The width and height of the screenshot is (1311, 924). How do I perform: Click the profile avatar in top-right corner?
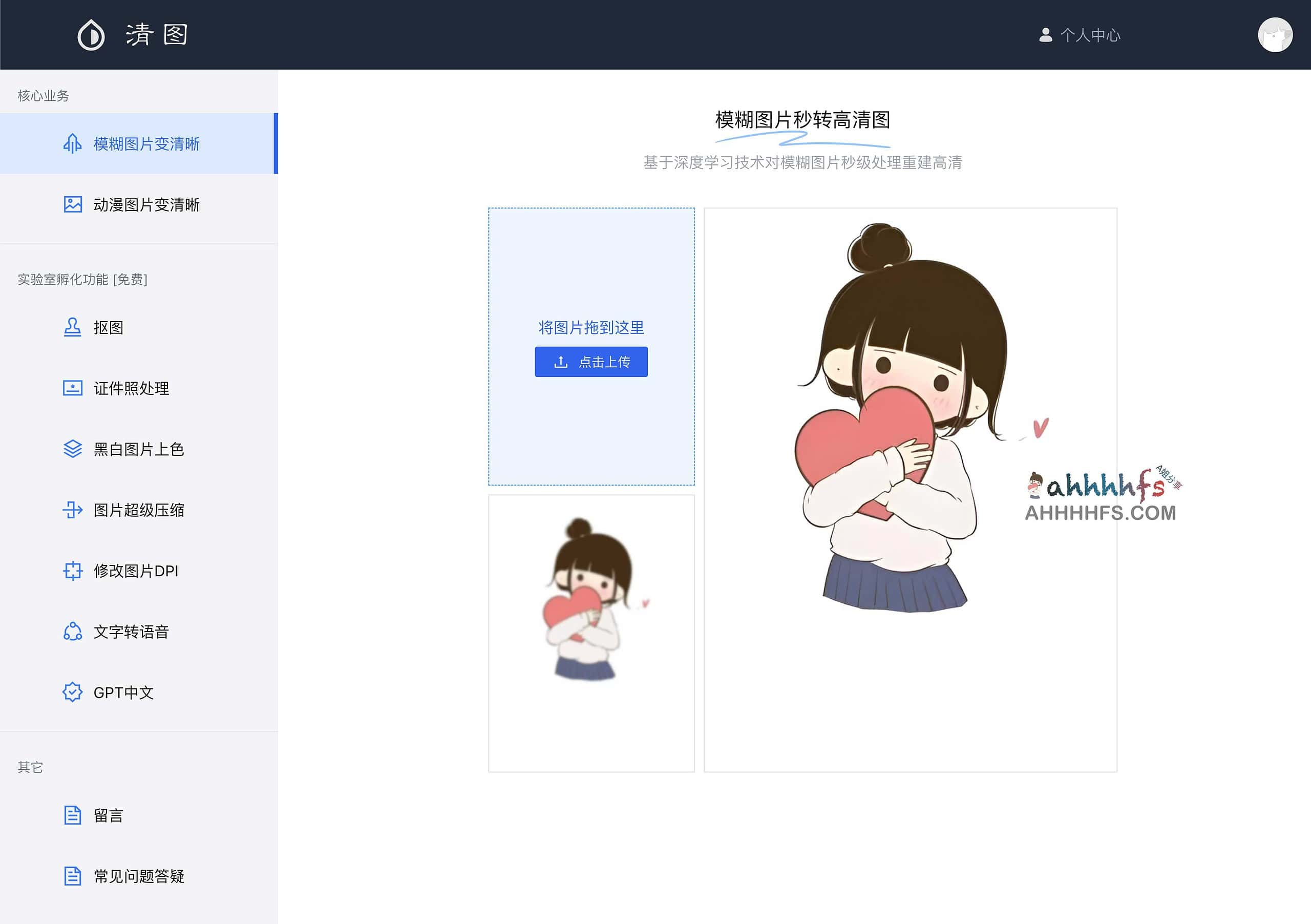pyautogui.click(x=1275, y=35)
